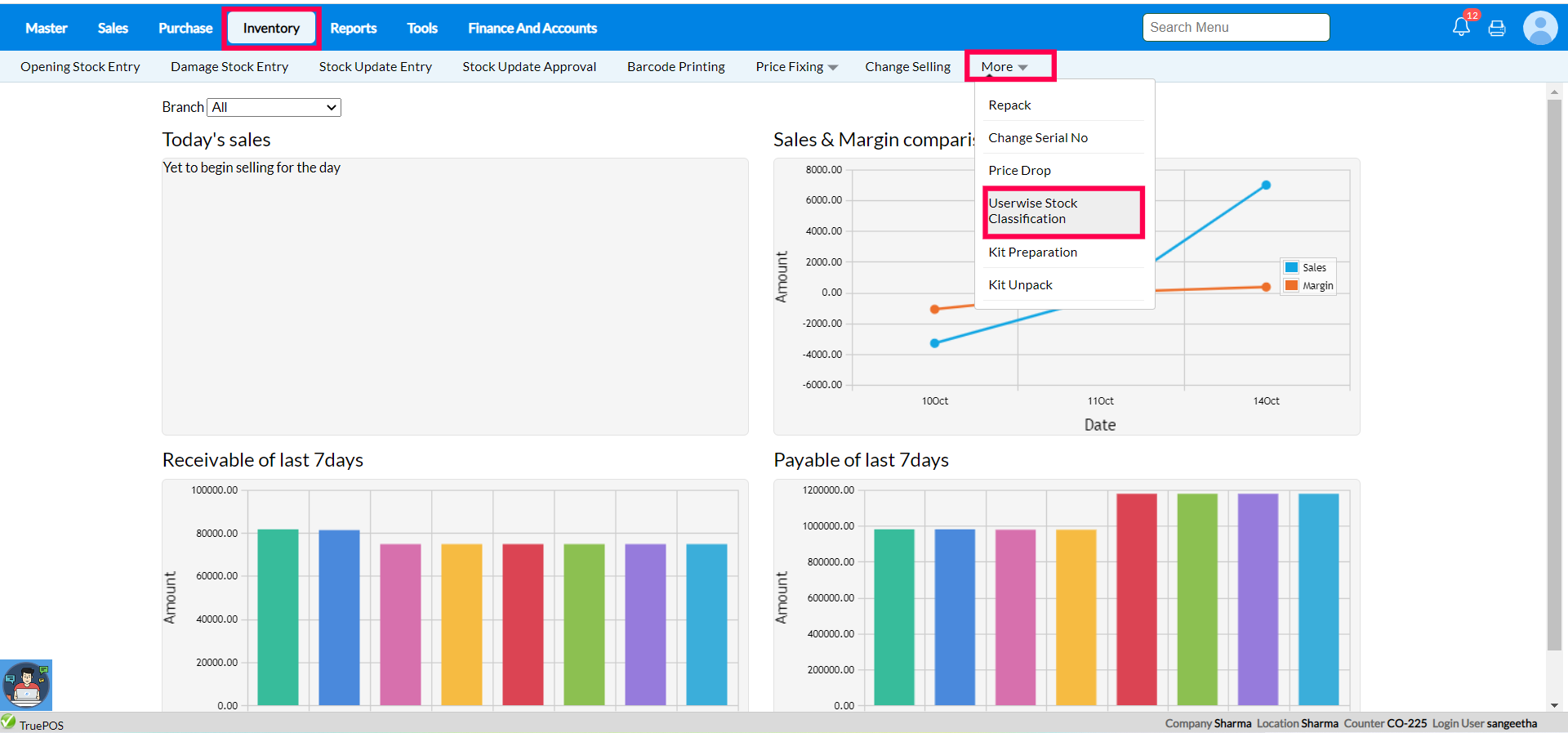This screenshot has width=1568, height=733.
Task: Toggle the Margin legend orange swatch
Action: pyautogui.click(x=1291, y=285)
